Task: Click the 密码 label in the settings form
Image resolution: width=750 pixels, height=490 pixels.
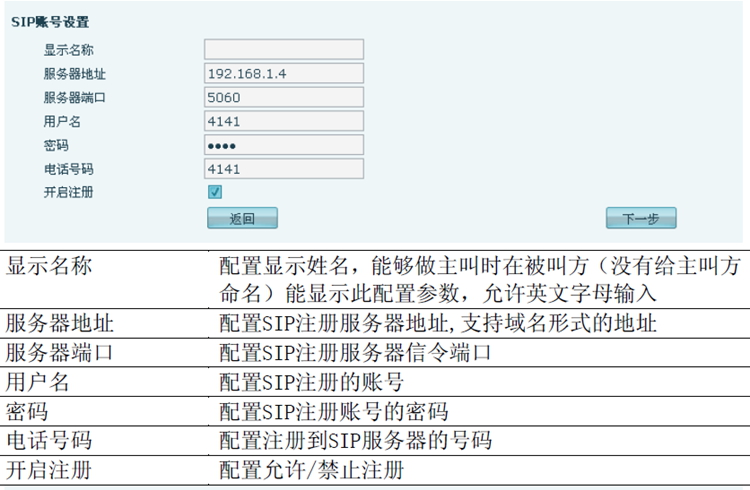Action: point(56,145)
